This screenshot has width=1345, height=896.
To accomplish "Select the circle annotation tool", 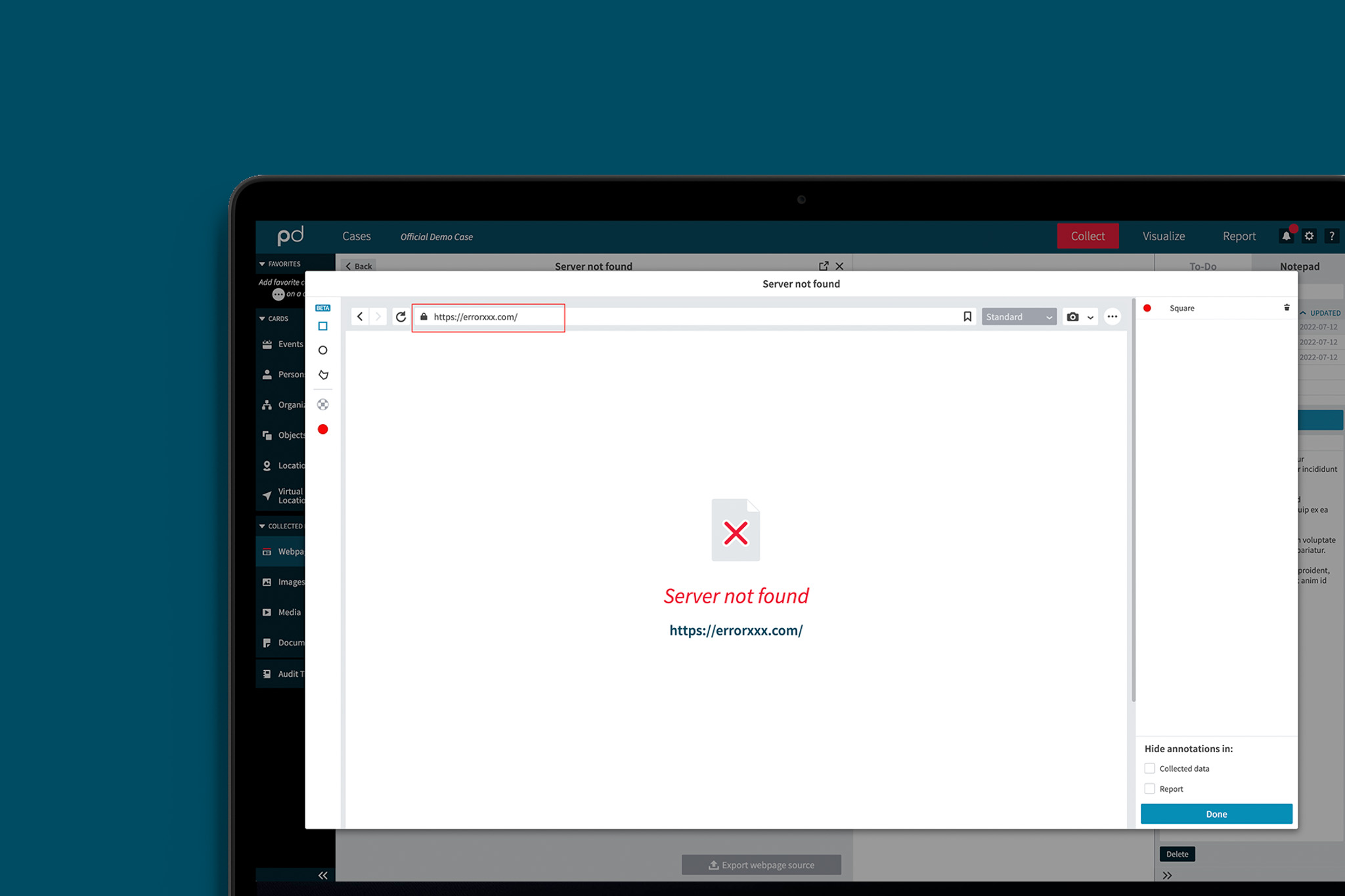I will coord(322,351).
